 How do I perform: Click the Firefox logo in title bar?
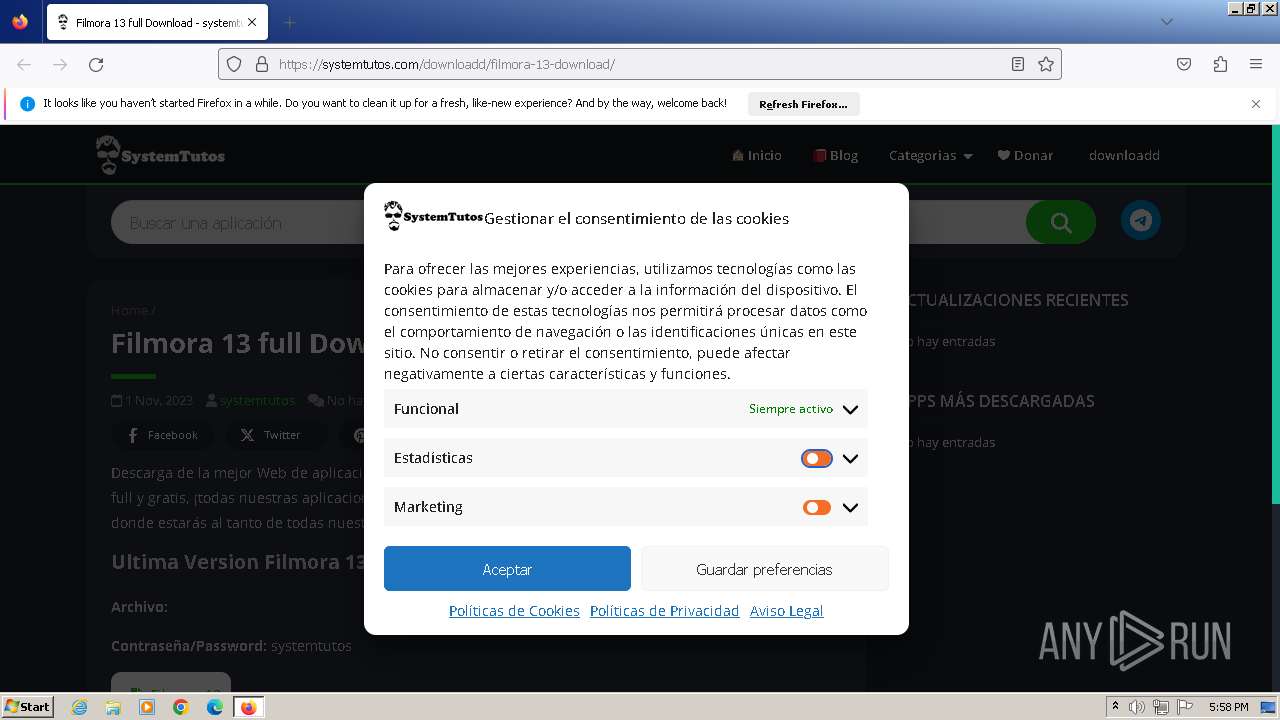click(20, 22)
